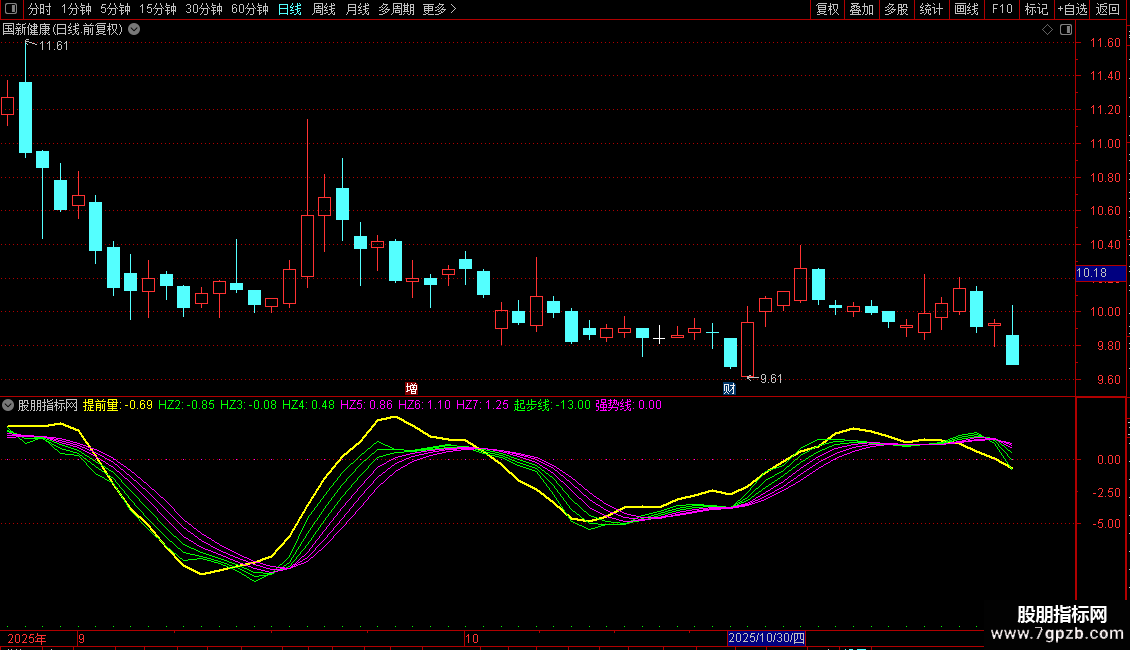Add stock with +自选 button

pyautogui.click(x=1072, y=9)
